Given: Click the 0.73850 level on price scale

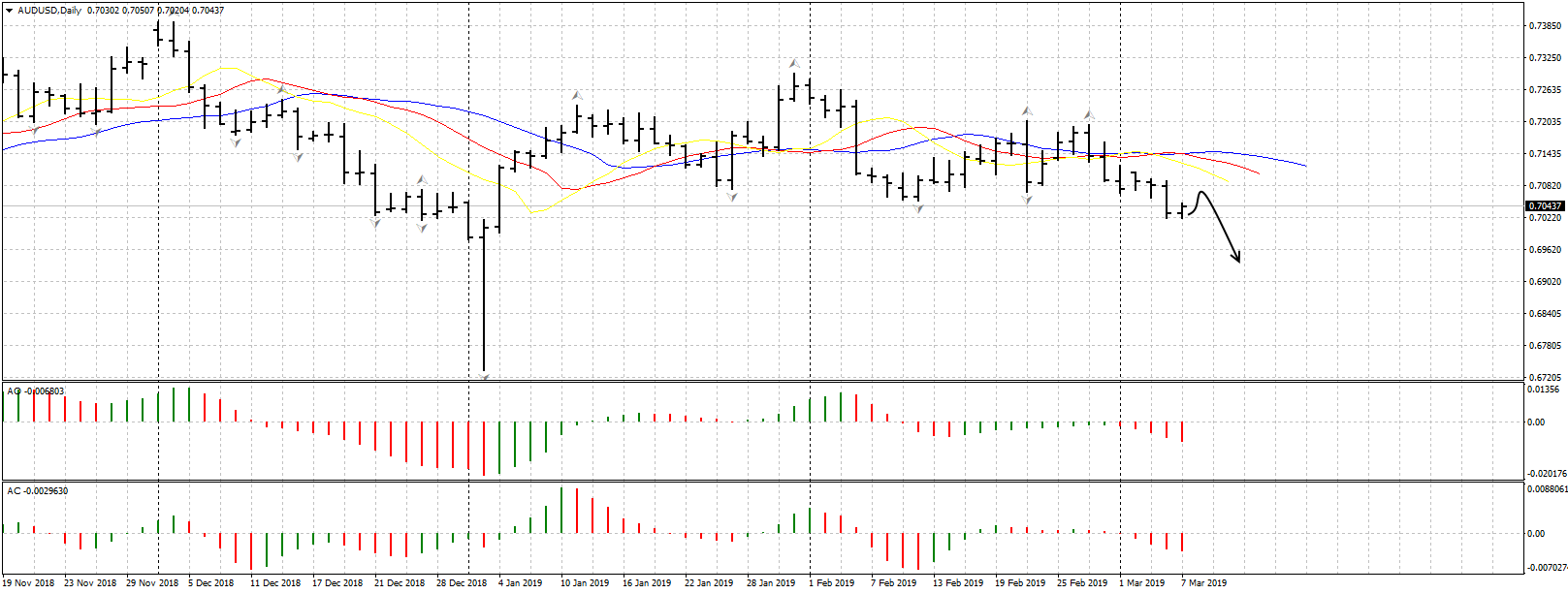Looking at the screenshot, I should 1545,26.
